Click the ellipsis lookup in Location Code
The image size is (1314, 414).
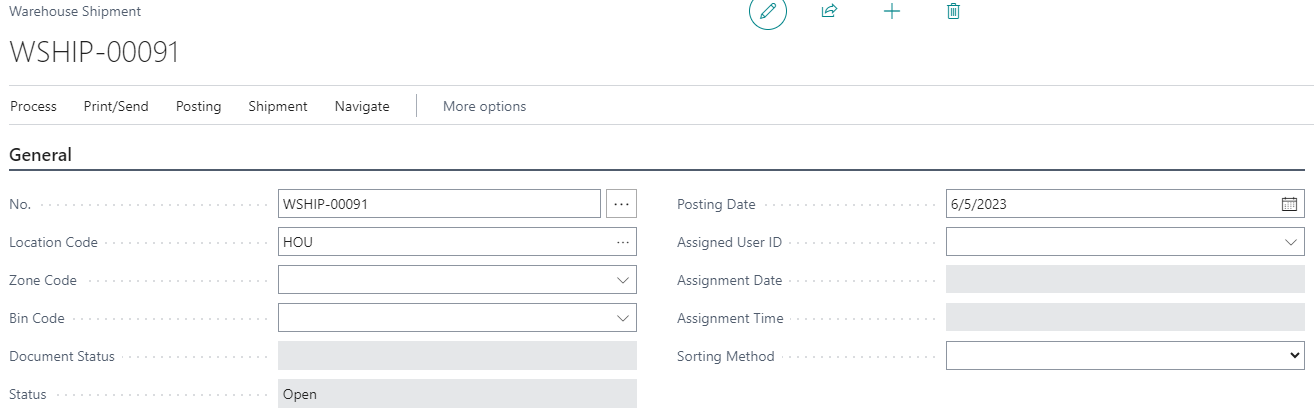point(623,242)
